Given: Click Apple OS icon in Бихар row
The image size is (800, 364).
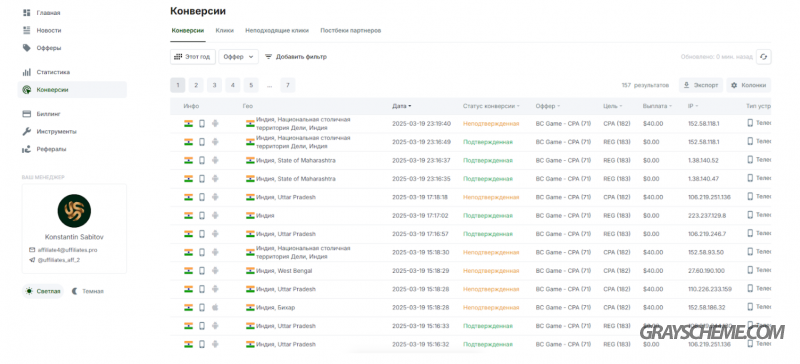Looking at the screenshot, I should pos(215,307).
